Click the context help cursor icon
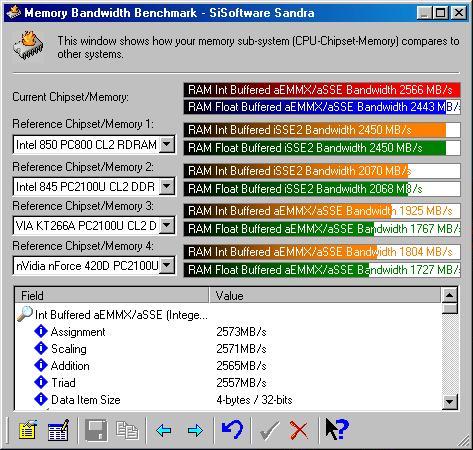Viewport: 473px width, 450px height. pyautogui.click(x=337, y=430)
